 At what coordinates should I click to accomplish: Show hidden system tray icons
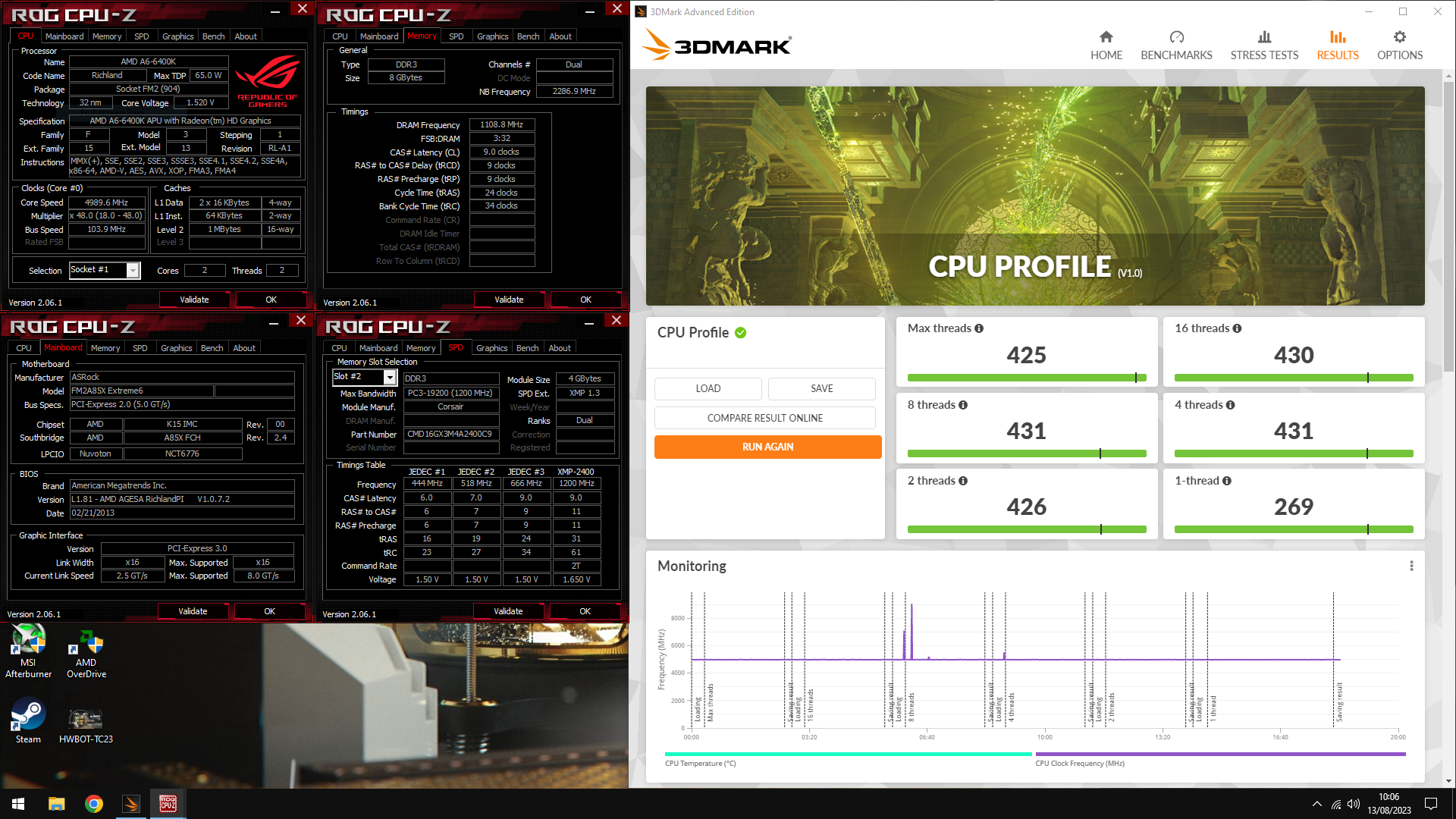[x=1316, y=804]
